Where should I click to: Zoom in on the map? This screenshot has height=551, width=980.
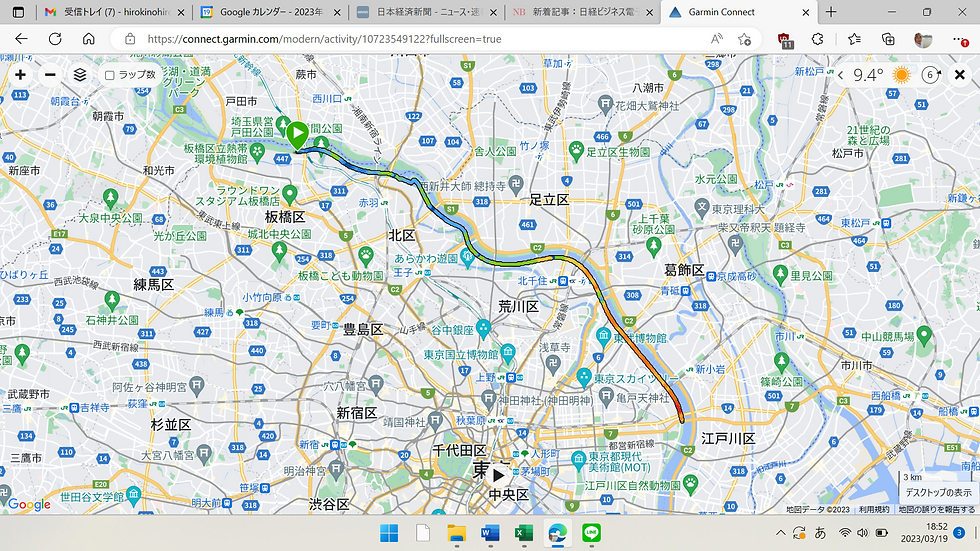point(21,75)
